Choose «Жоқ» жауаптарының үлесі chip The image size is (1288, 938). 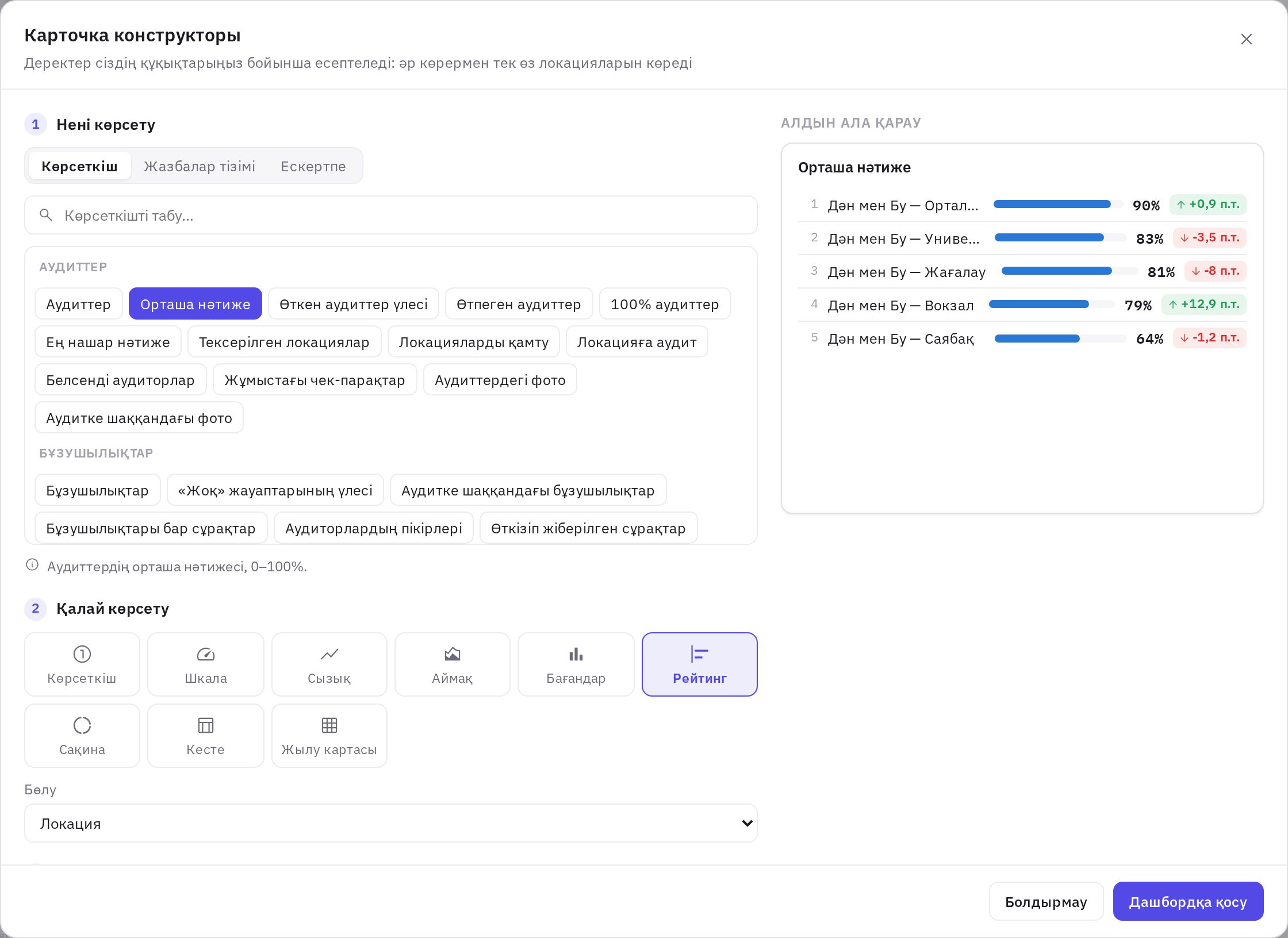275,490
